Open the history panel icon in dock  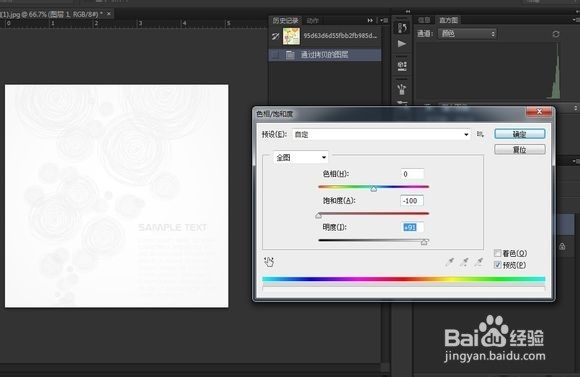402,27
